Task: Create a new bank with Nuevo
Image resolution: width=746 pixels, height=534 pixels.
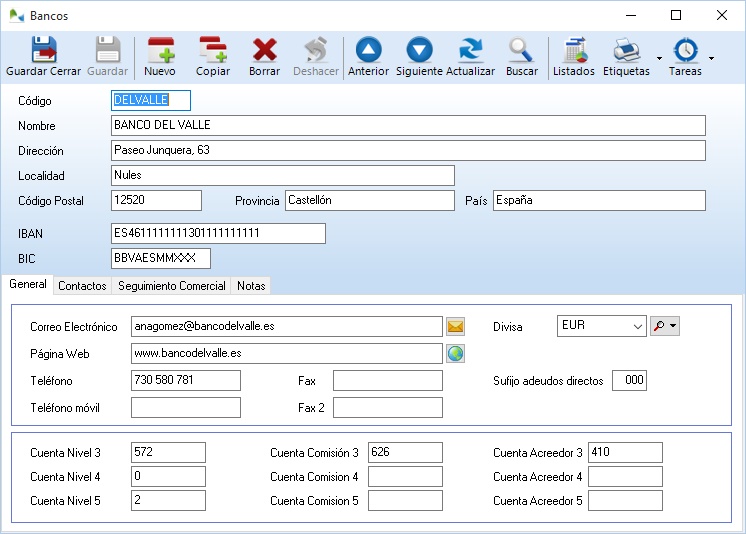Action: (160, 57)
